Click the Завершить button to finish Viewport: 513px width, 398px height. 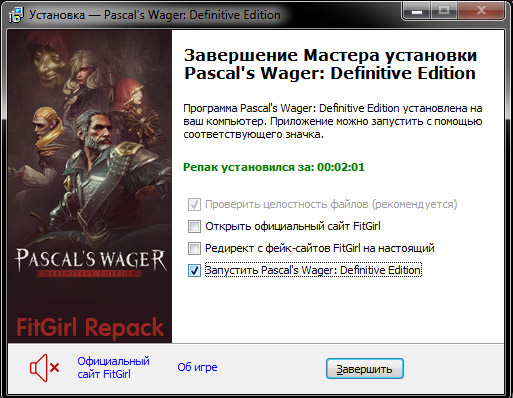(365, 369)
